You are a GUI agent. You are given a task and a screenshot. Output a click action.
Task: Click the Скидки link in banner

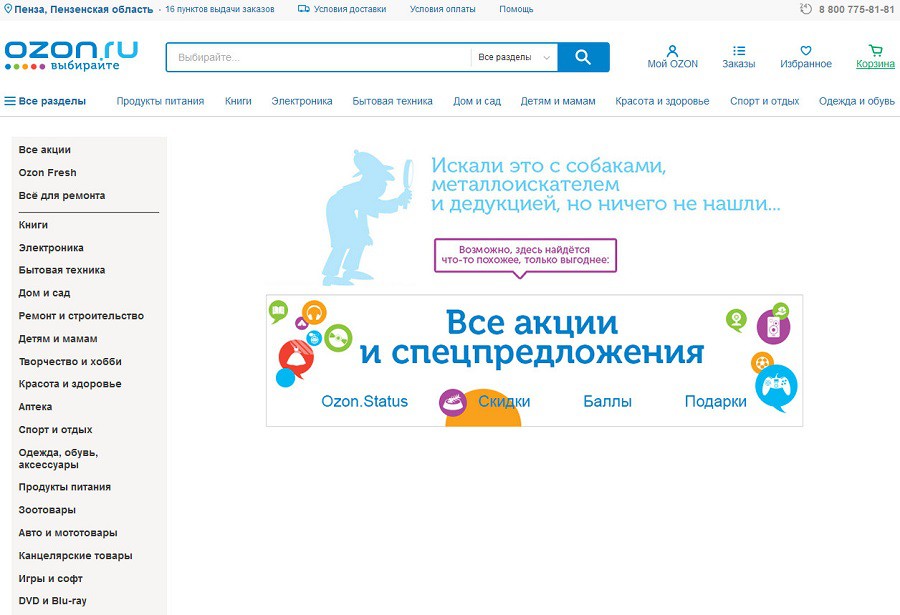(x=504, y=401)
